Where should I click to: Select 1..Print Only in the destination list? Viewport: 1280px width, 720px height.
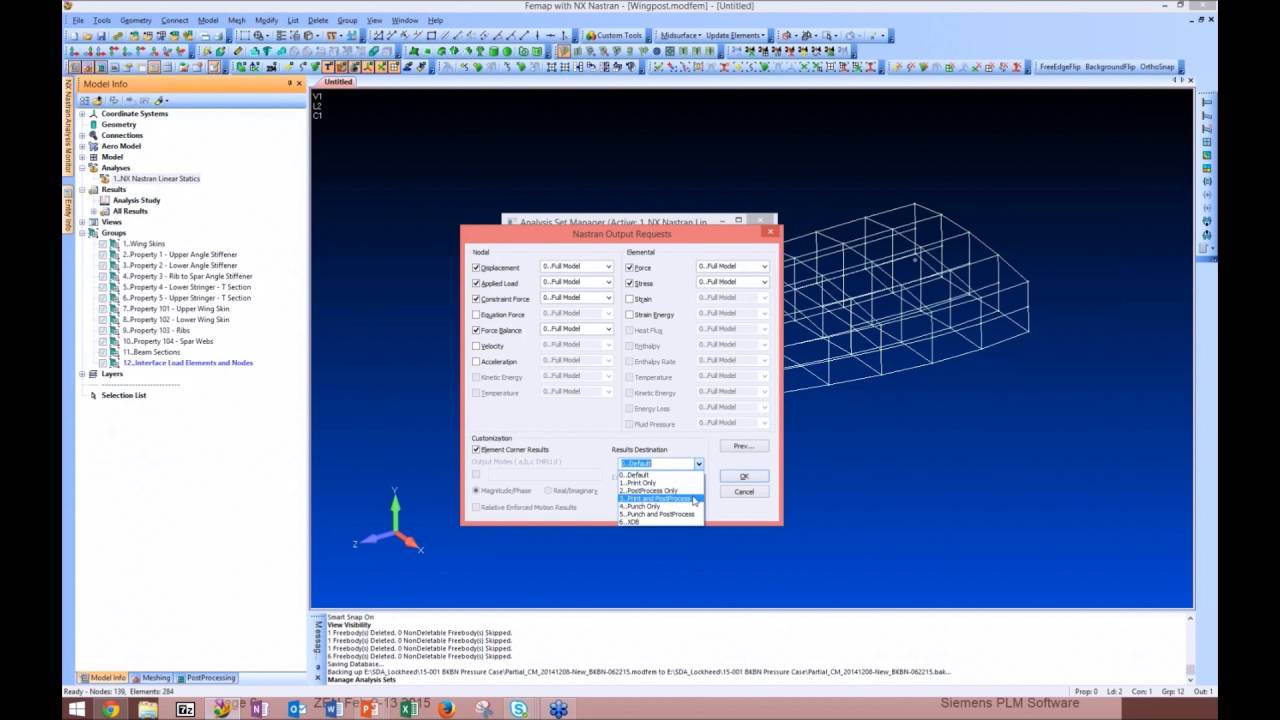[x=661, y=483]
